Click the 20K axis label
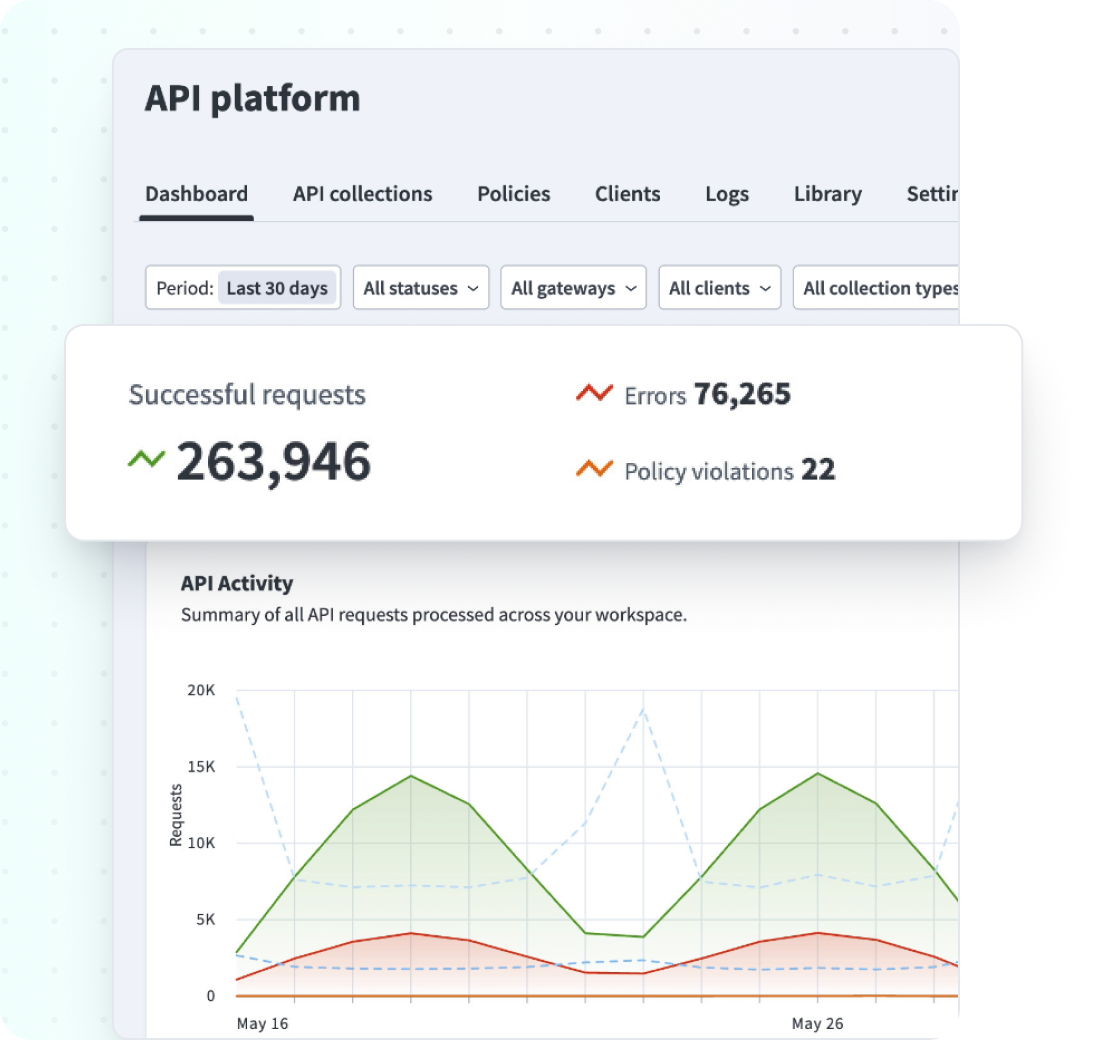 coord(201,690)
